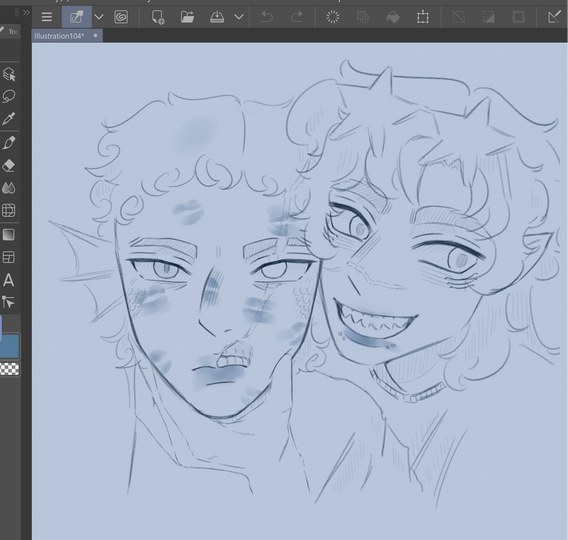Image resolution: width=568 pixels, height=540 pixels.
Task: Create a new canvas file
Action: (x=158, y=17)
